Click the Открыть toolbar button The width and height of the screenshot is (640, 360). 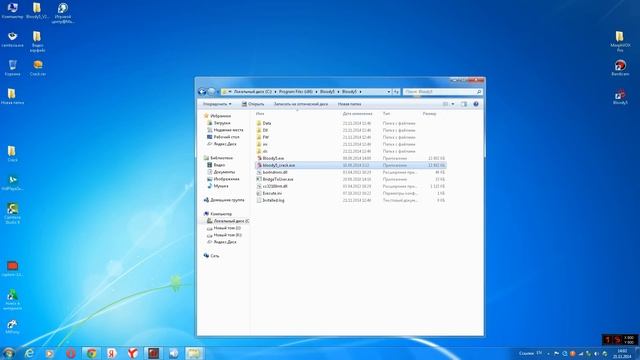tap(253, 104)
